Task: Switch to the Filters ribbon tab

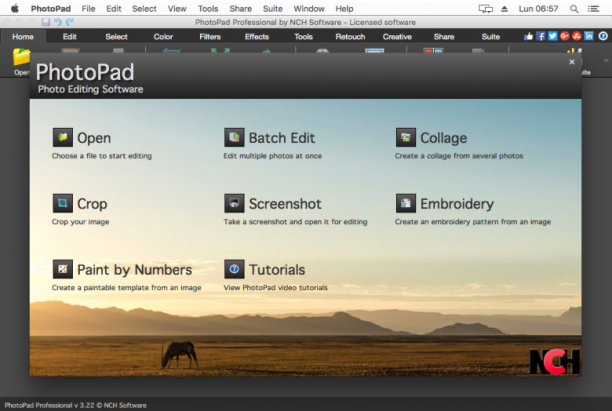Action: click(x=210, y=37)
